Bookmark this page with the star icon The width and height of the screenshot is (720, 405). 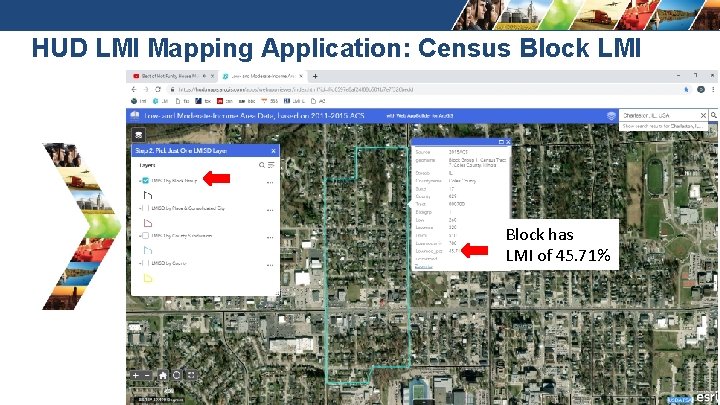686,90
